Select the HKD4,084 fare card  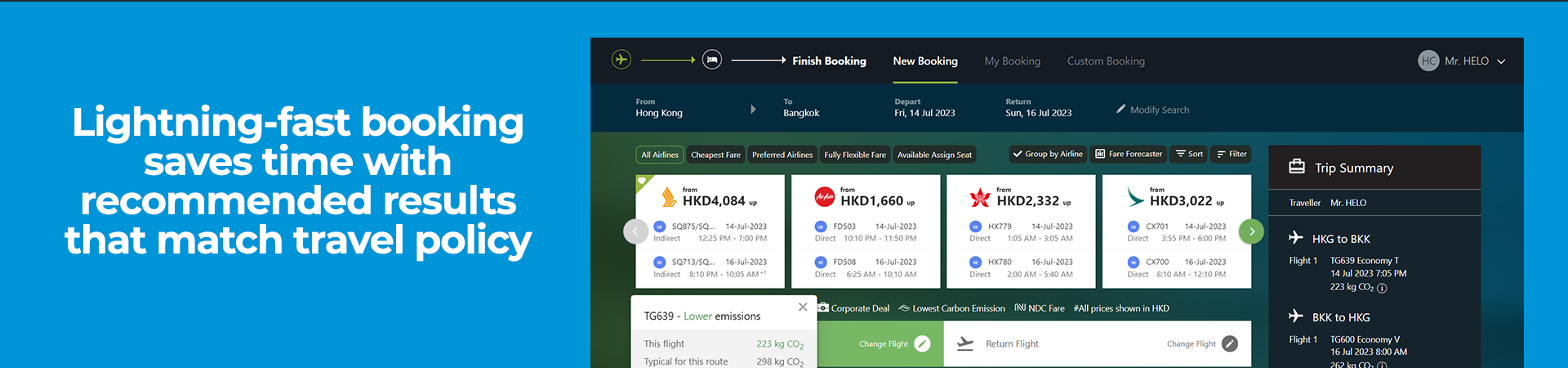click(710, 231)
